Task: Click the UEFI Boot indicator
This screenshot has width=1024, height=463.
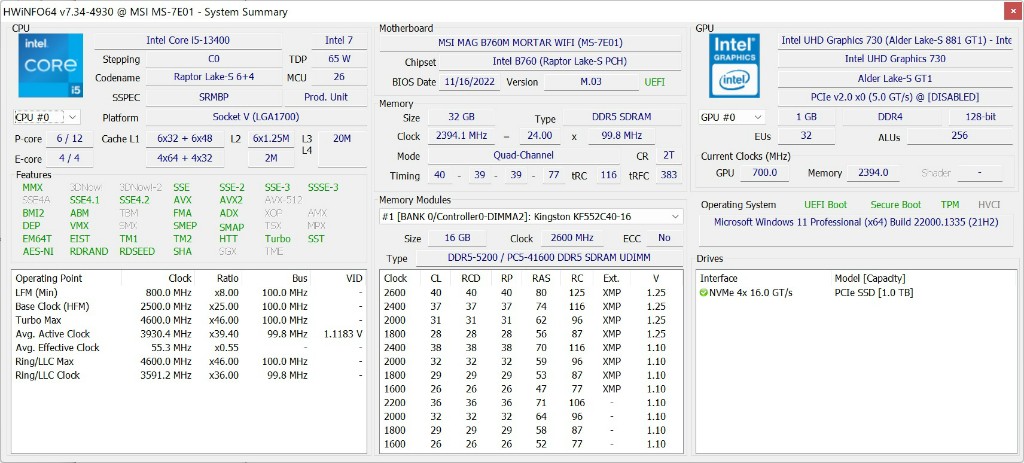Action: [825, 204]
